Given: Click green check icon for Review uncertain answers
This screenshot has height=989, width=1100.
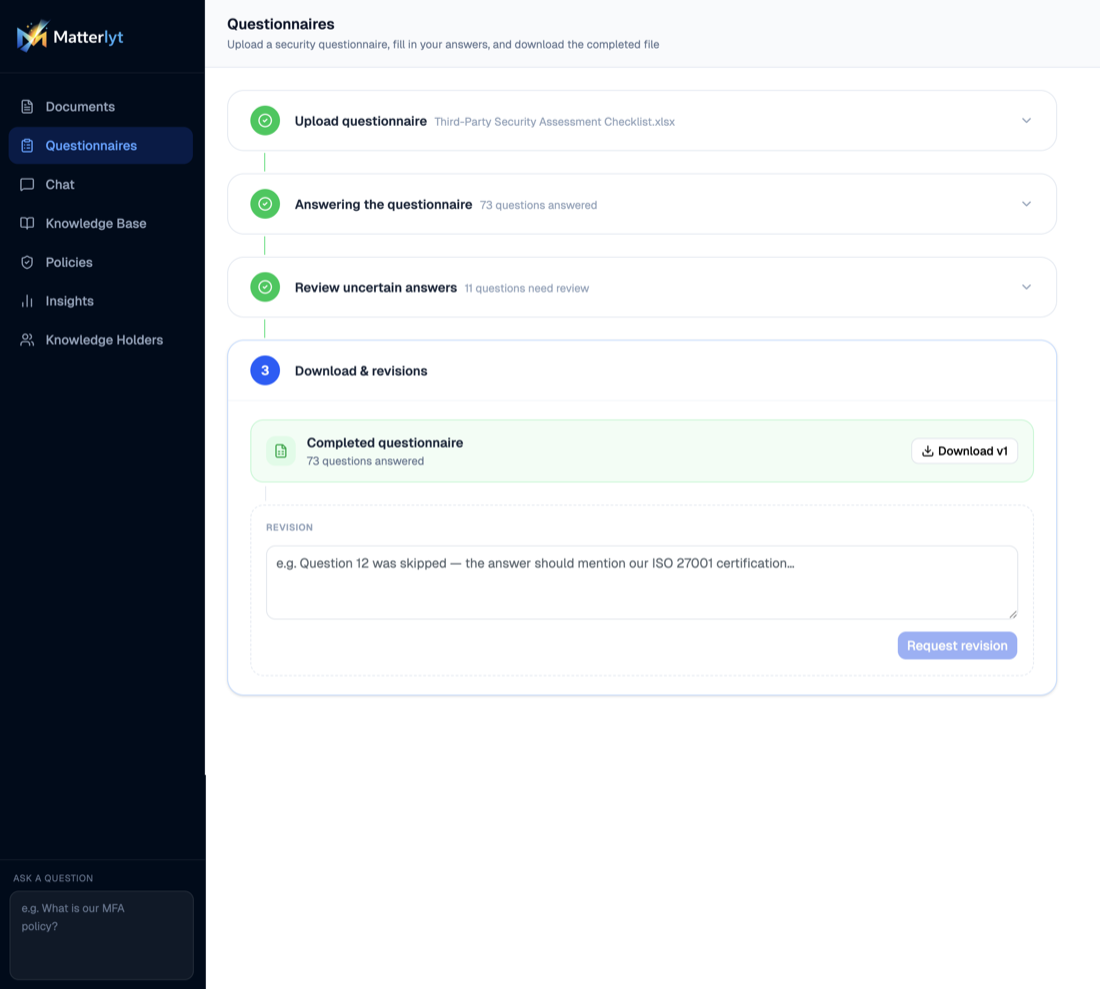Looking at the screenshot, I should click(265, 287).
